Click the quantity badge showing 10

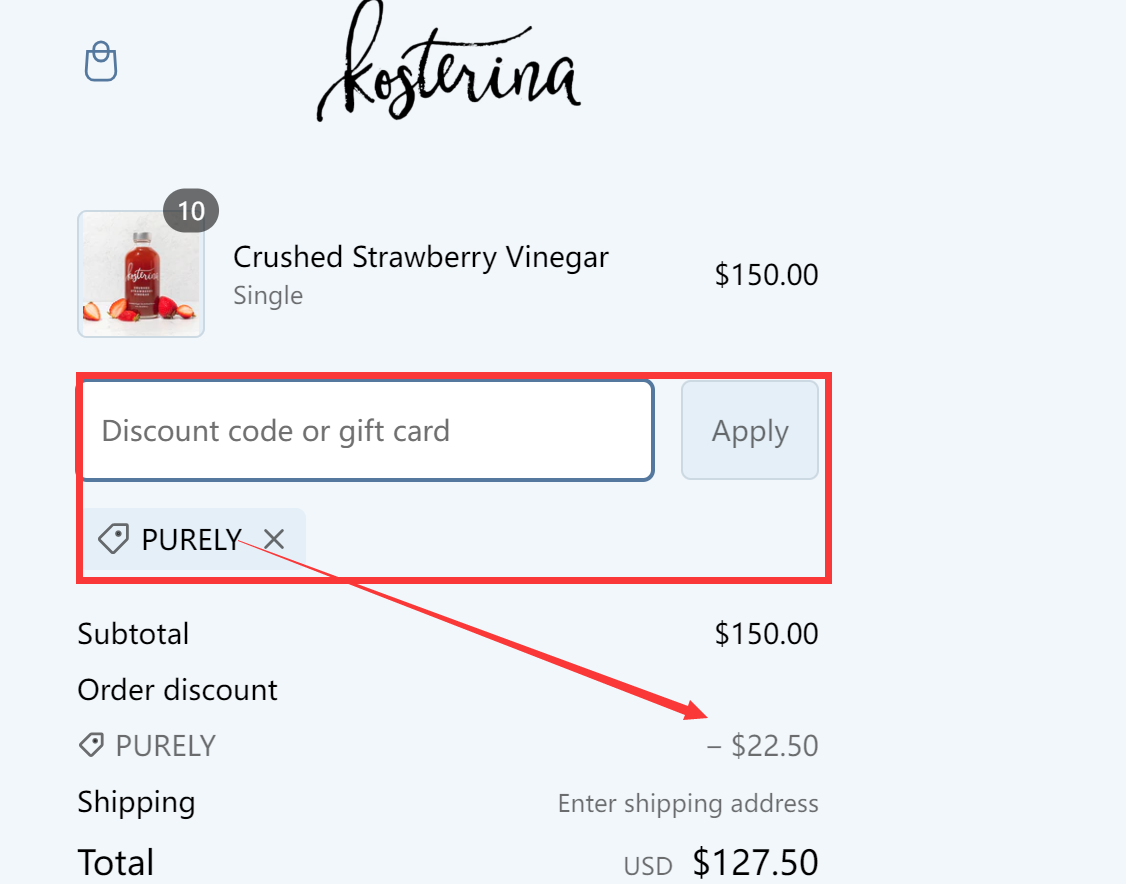point(191,210)
